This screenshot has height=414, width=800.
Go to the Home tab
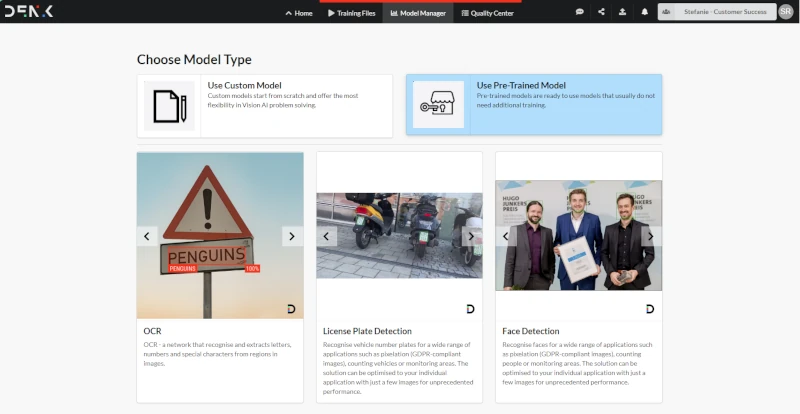click(298, 13)
